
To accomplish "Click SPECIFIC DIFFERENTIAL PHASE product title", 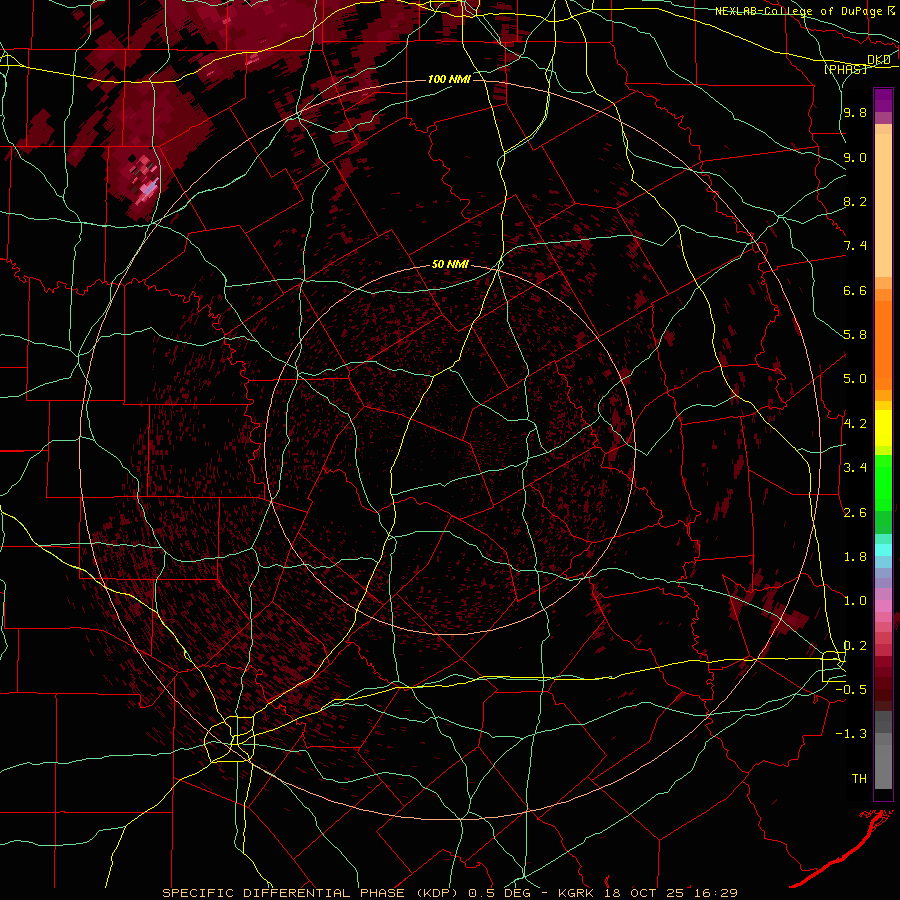I will click(284, 893).
